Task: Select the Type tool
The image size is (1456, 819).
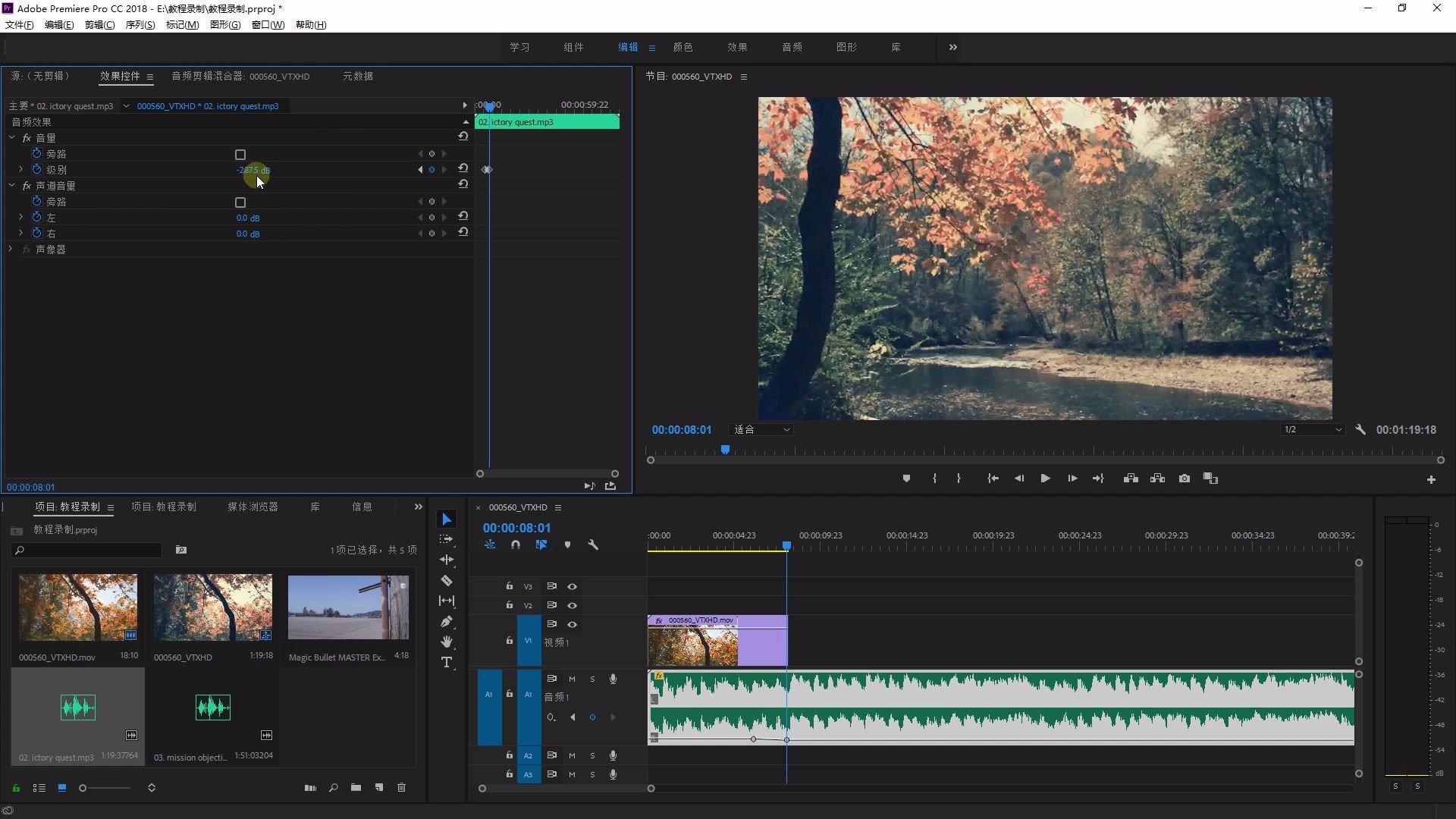Action: coord(447,663)
